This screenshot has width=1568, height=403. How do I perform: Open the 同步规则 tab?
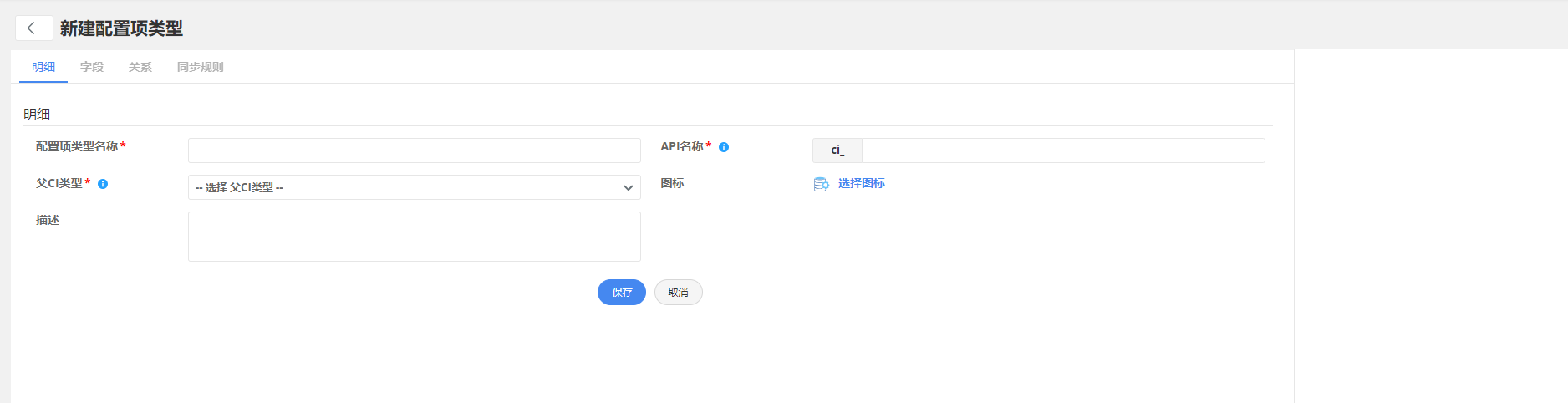(201, 67)
